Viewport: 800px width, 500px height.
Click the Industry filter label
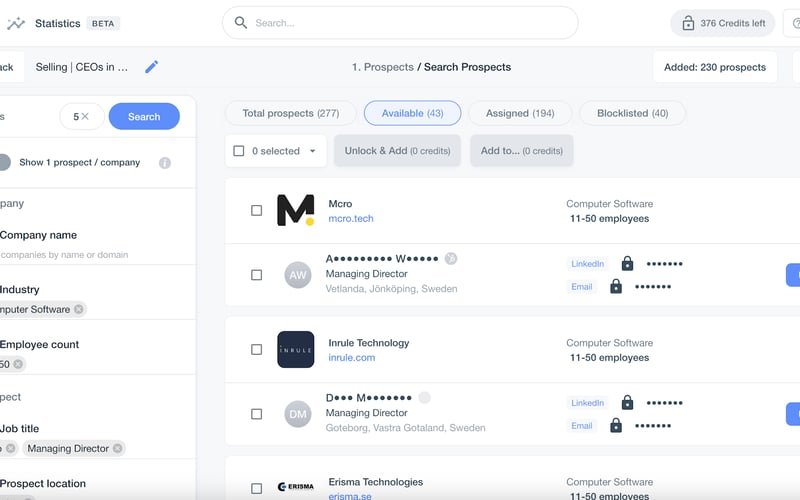[x=19, y=289]
